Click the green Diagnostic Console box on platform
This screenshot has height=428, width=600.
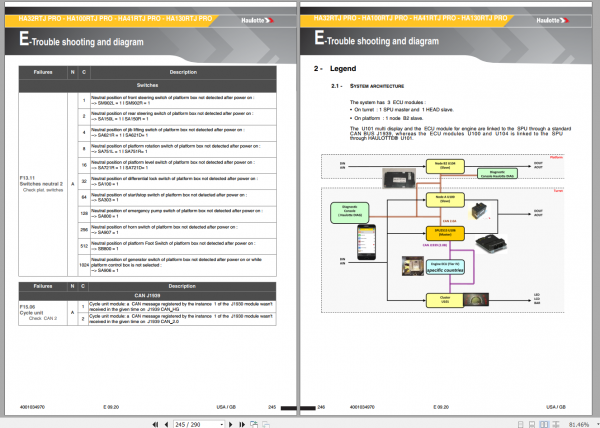497,174
